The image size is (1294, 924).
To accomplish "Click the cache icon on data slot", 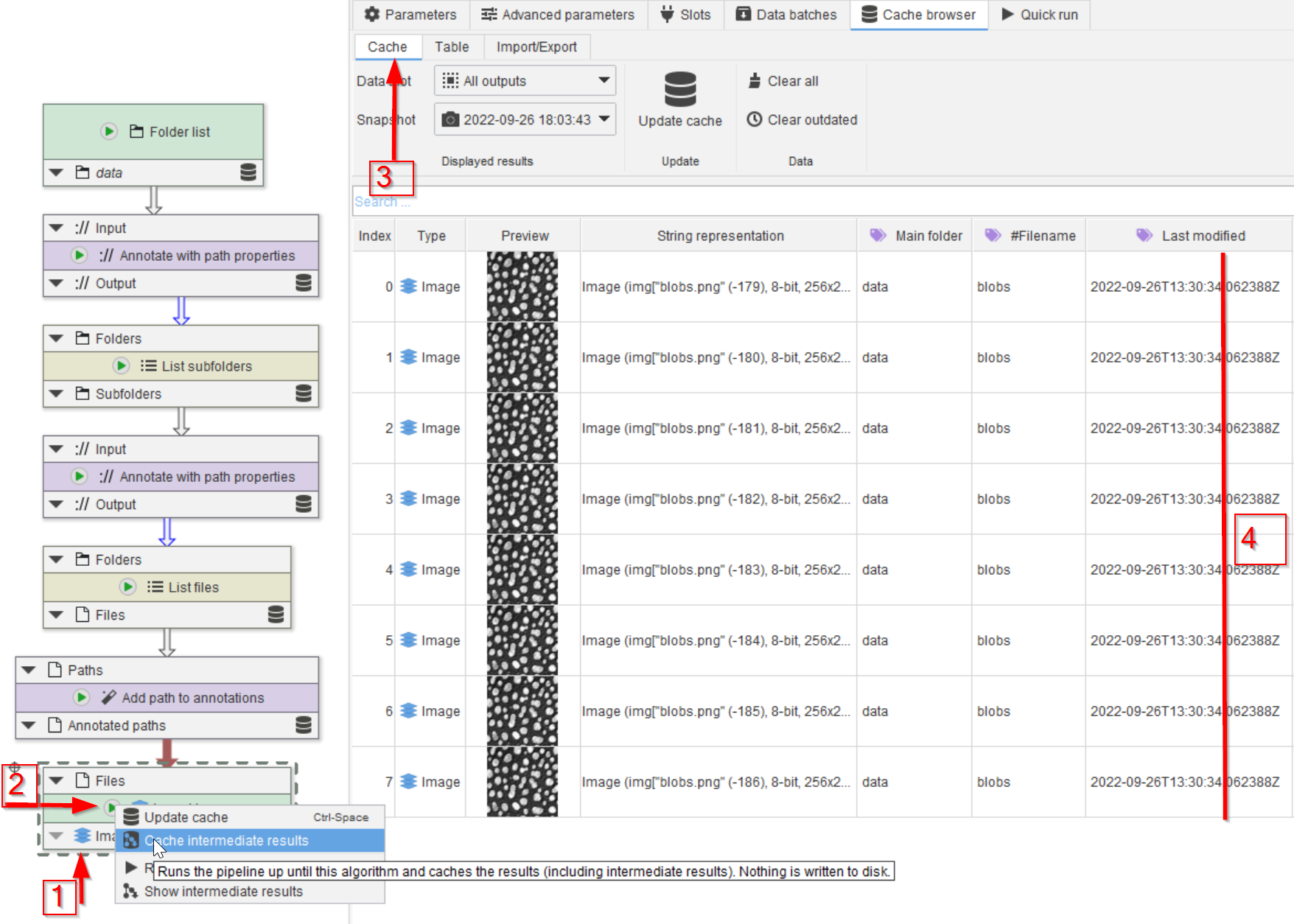I will click(248, 172).
